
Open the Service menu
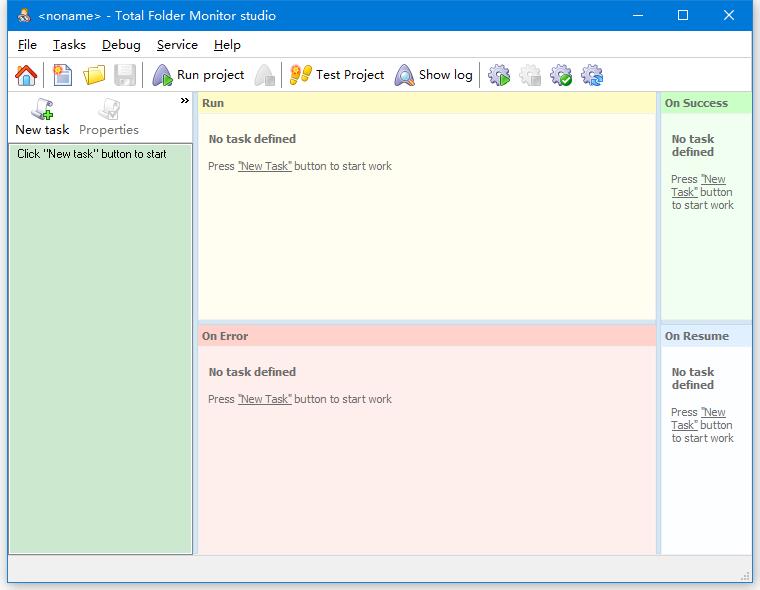pos(177,45)
